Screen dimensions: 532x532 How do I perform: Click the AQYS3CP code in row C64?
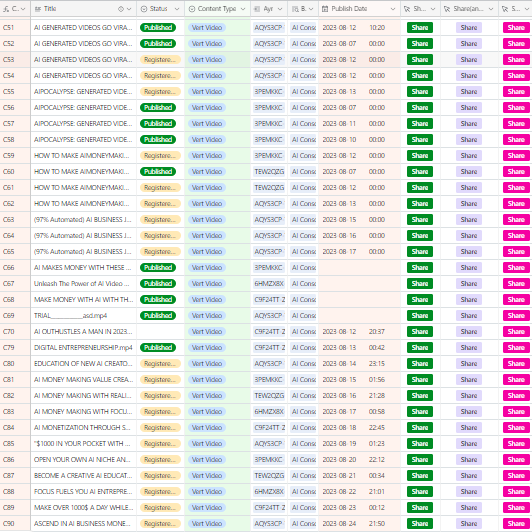[269, 235]
